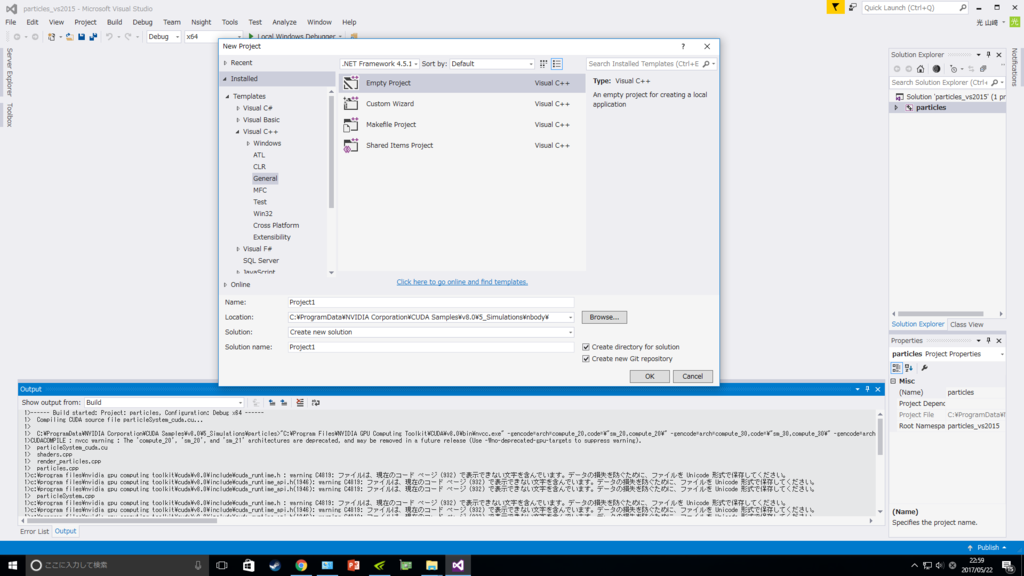Expand particles project in Solution Explorer

pos(896,108)
